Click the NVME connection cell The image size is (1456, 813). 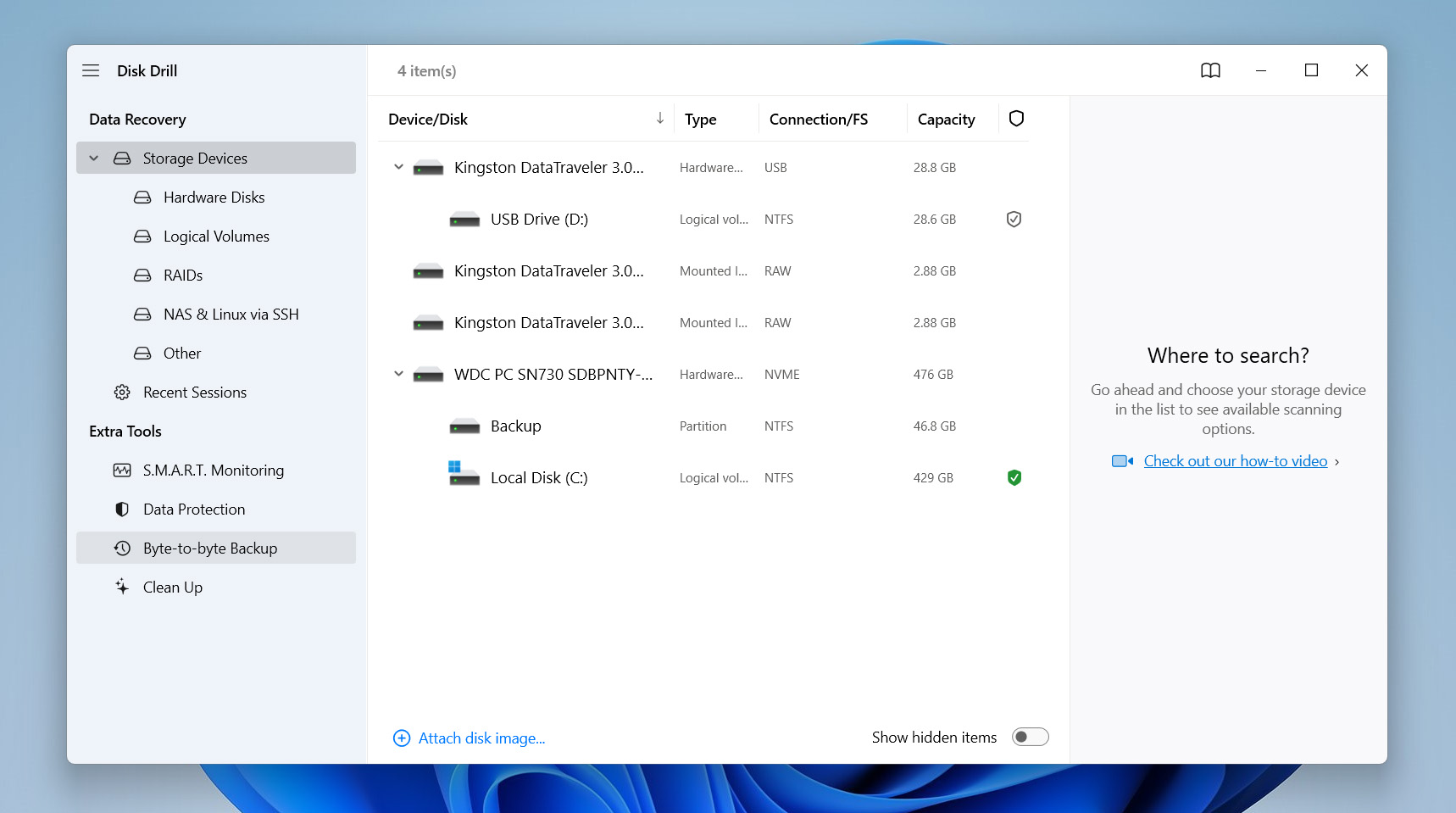[x=781, y=375]
